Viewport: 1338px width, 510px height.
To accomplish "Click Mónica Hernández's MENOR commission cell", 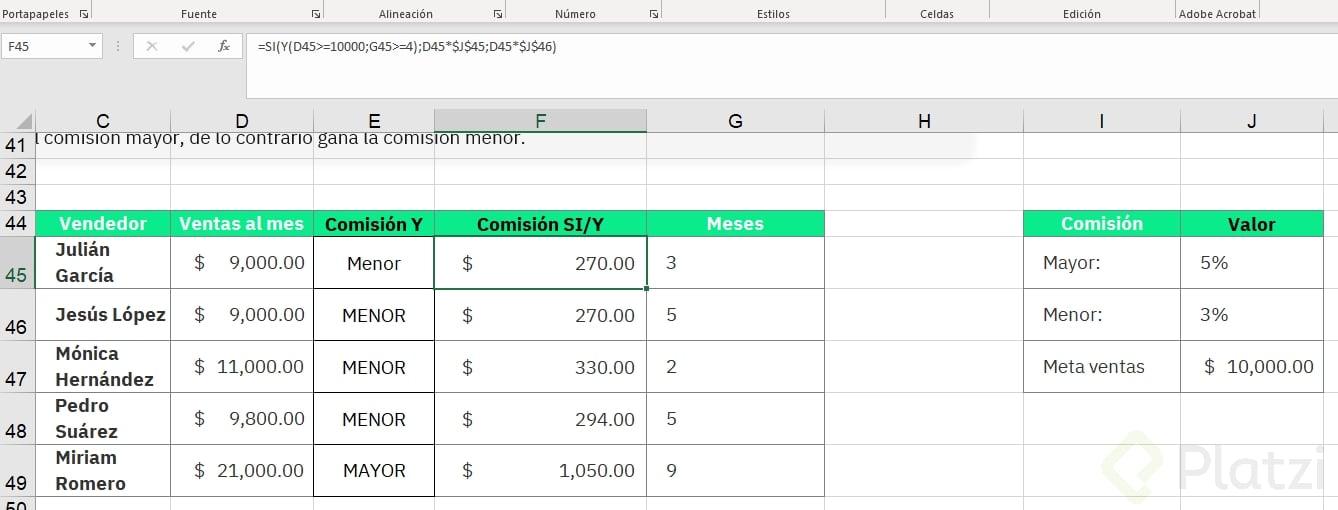I will tap(374, 367).
